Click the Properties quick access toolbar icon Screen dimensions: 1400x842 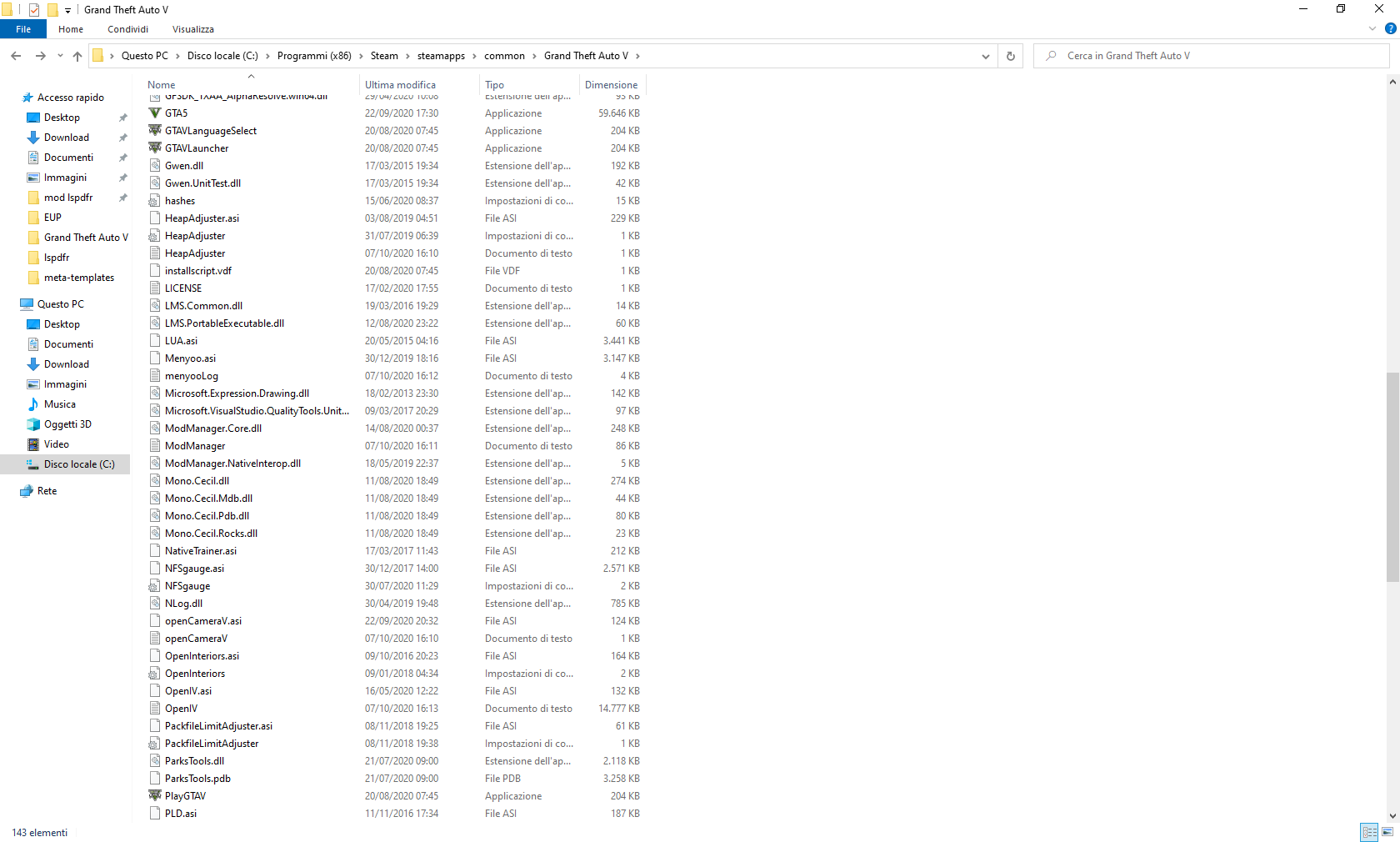(x=34, y=10)
